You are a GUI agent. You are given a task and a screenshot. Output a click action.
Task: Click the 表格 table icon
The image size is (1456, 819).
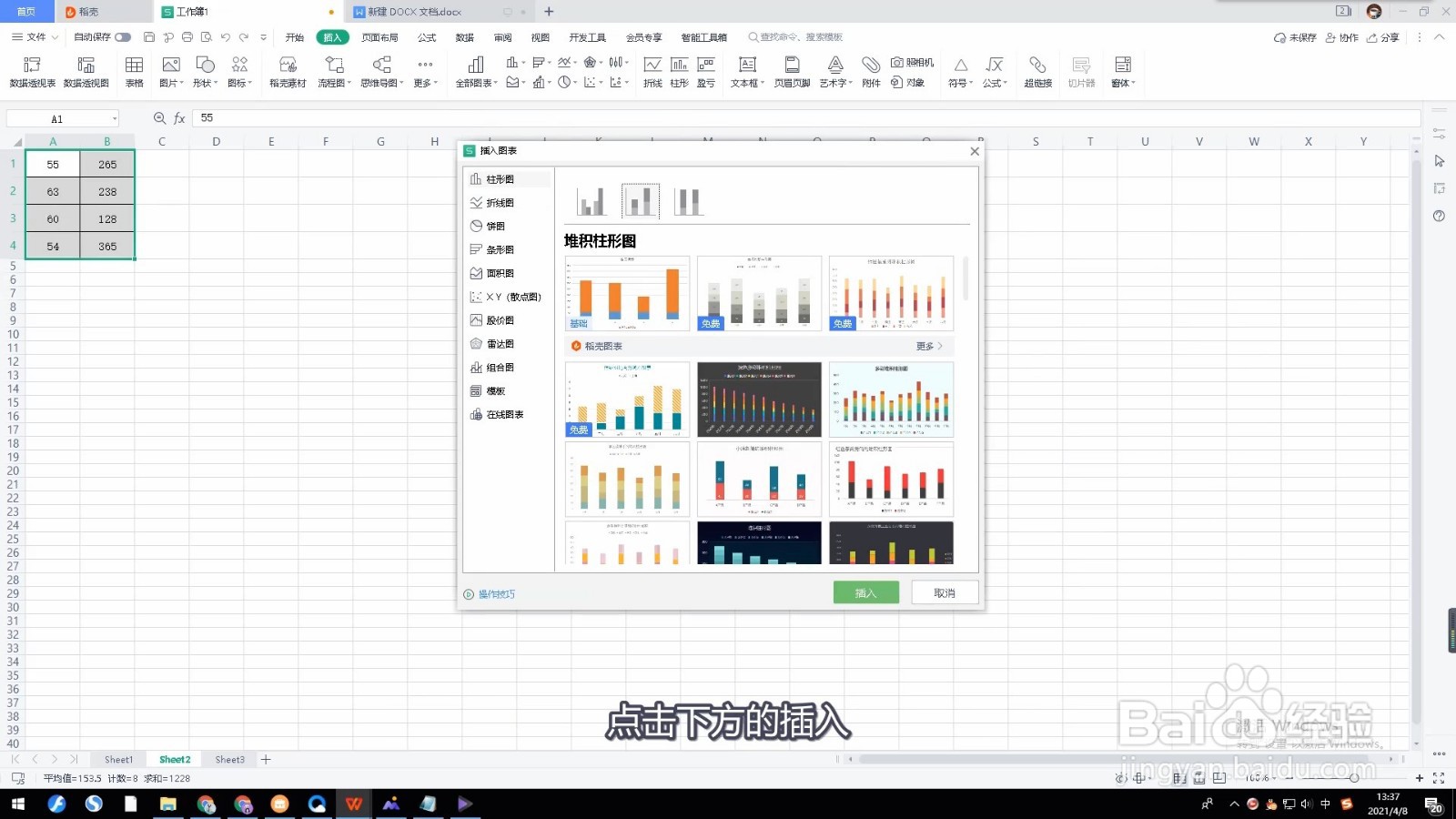click(x=134, y=71)
